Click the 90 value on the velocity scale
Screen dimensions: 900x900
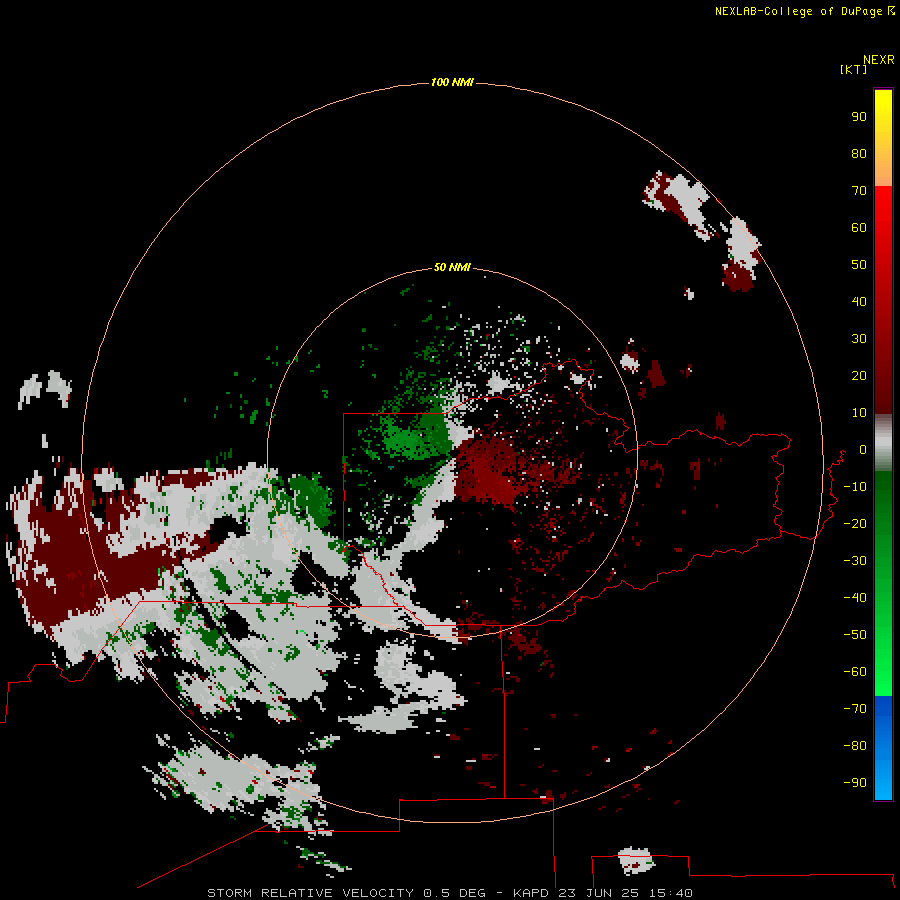point(859,117)
